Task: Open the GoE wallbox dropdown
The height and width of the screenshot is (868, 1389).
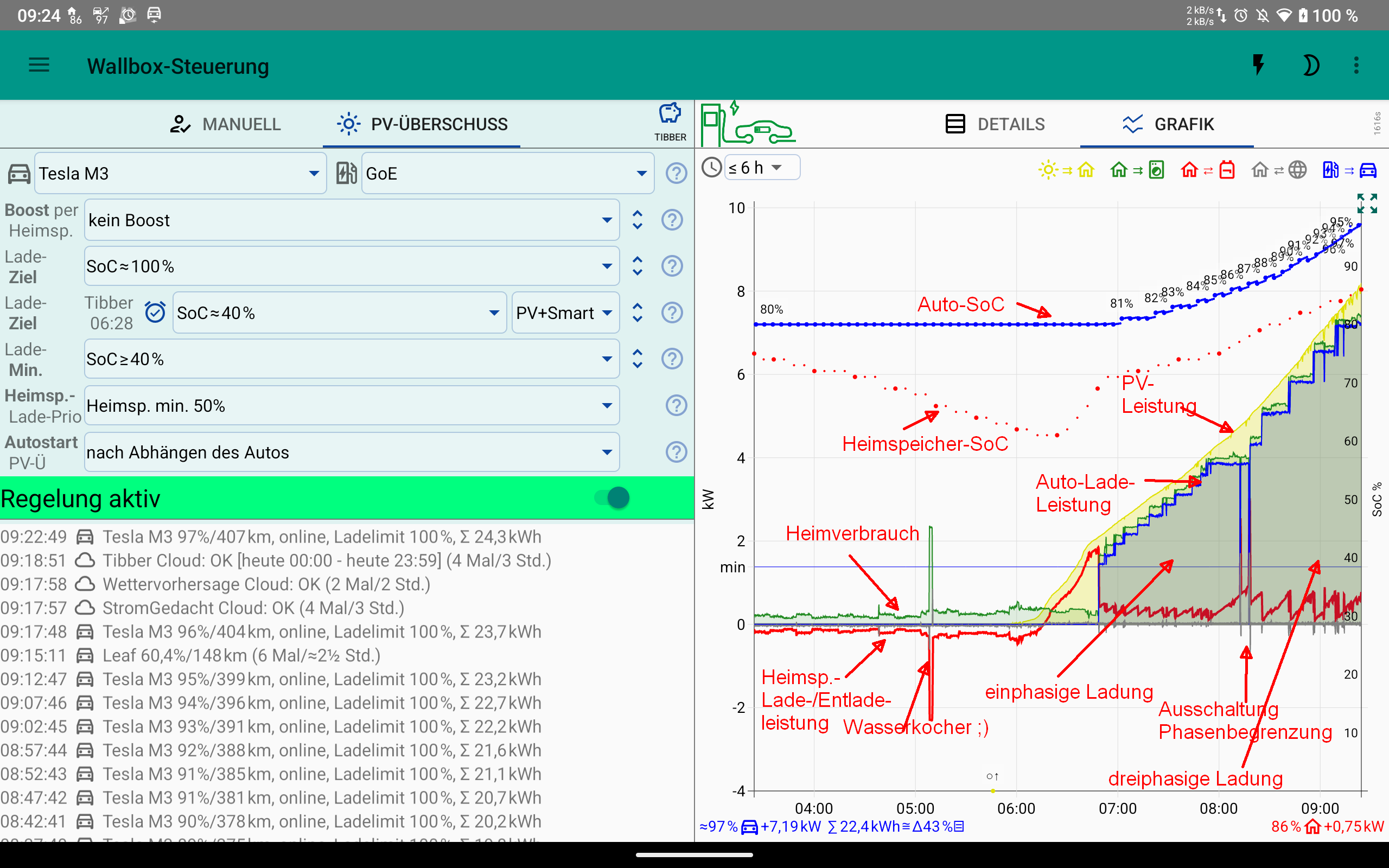Action: [507, 174]
